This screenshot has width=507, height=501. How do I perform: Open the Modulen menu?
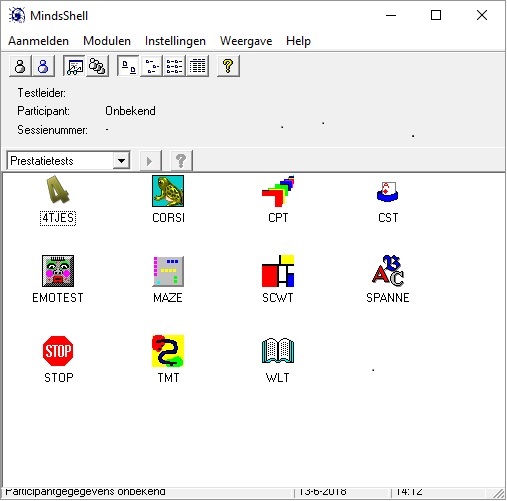coord(107,41)
